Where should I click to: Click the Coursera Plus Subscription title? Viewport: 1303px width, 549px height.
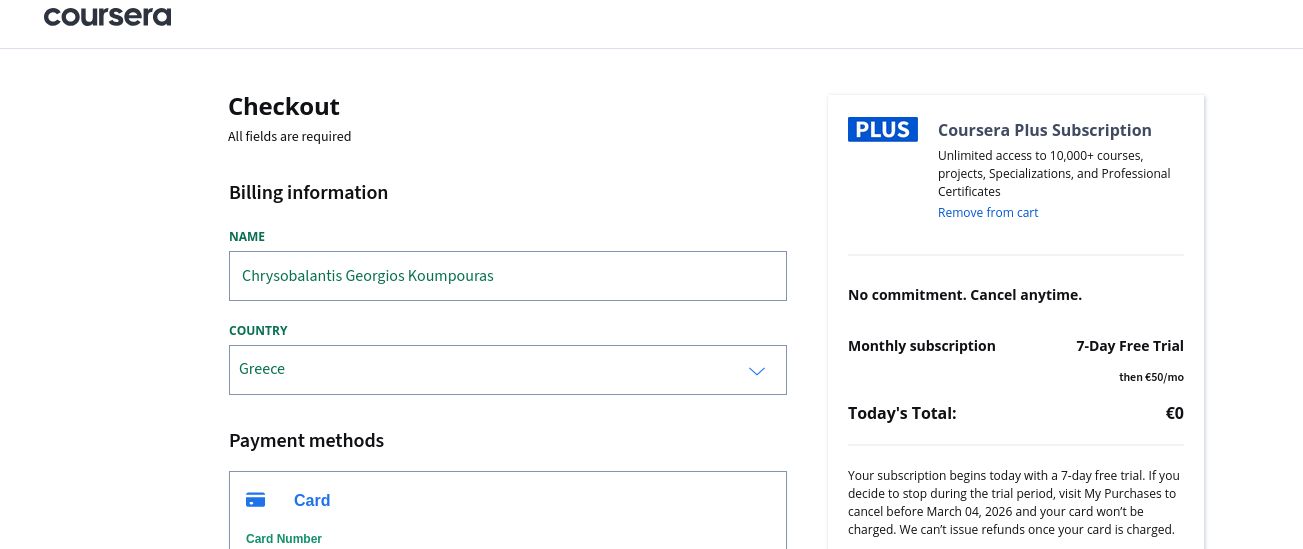(1044, 130)
